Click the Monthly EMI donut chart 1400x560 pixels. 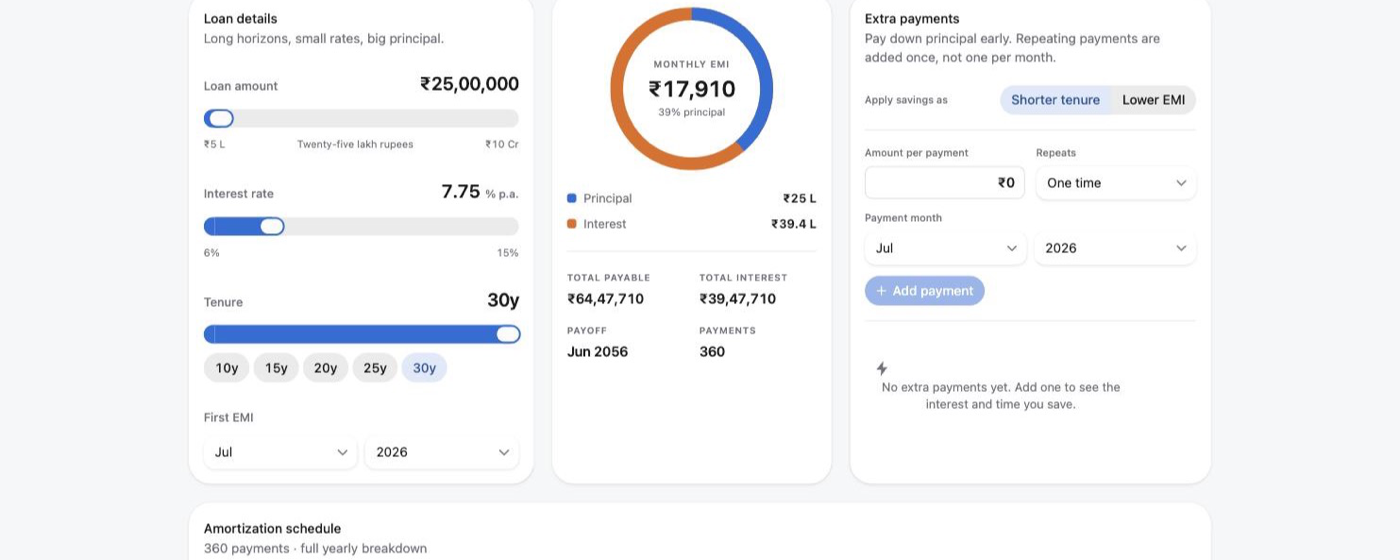692,89
